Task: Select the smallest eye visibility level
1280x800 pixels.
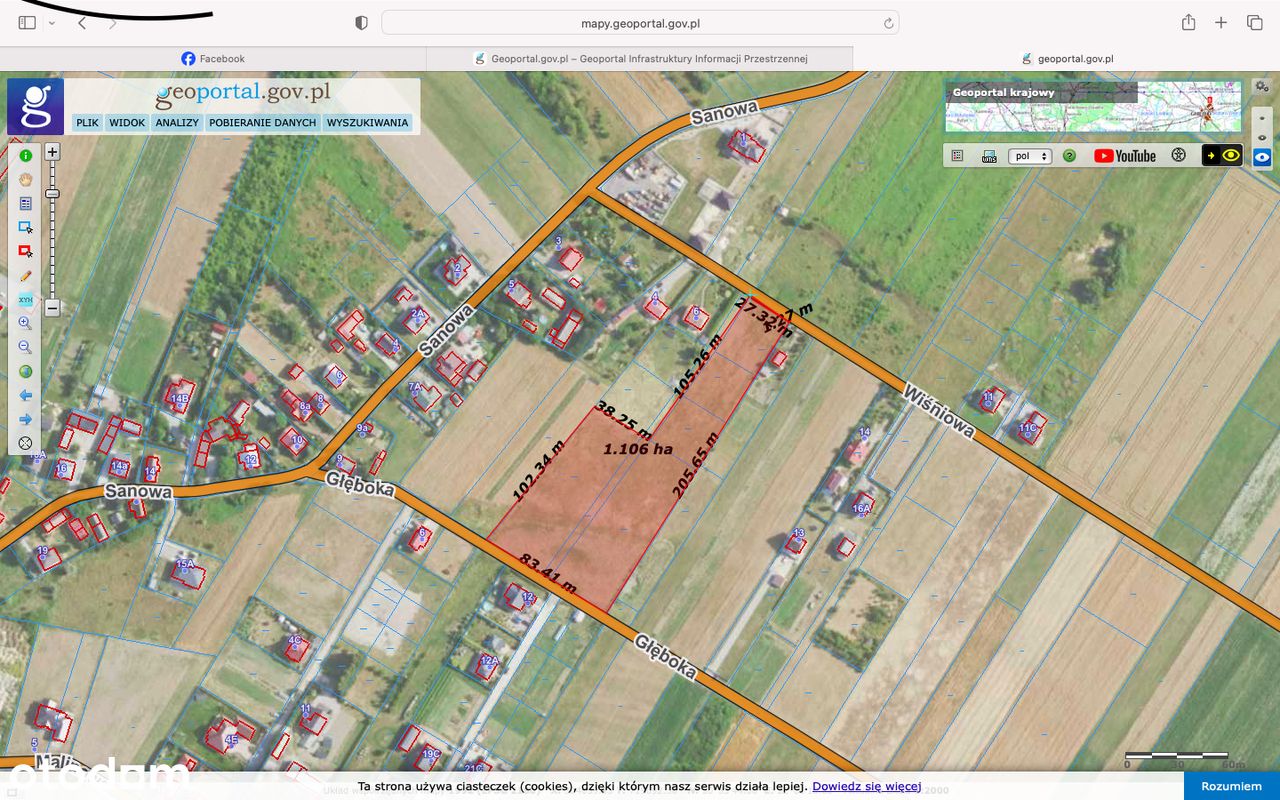Action: click(1262, 118)
